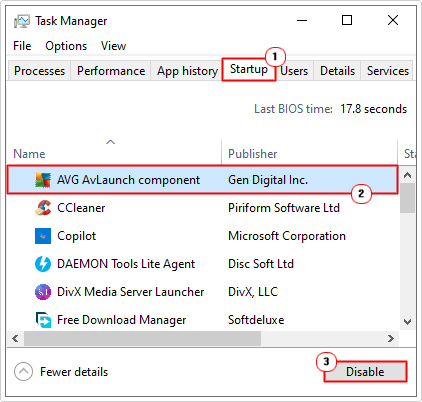Switch to the Details tab
422x402 pixels.
[x=337, y=71]
